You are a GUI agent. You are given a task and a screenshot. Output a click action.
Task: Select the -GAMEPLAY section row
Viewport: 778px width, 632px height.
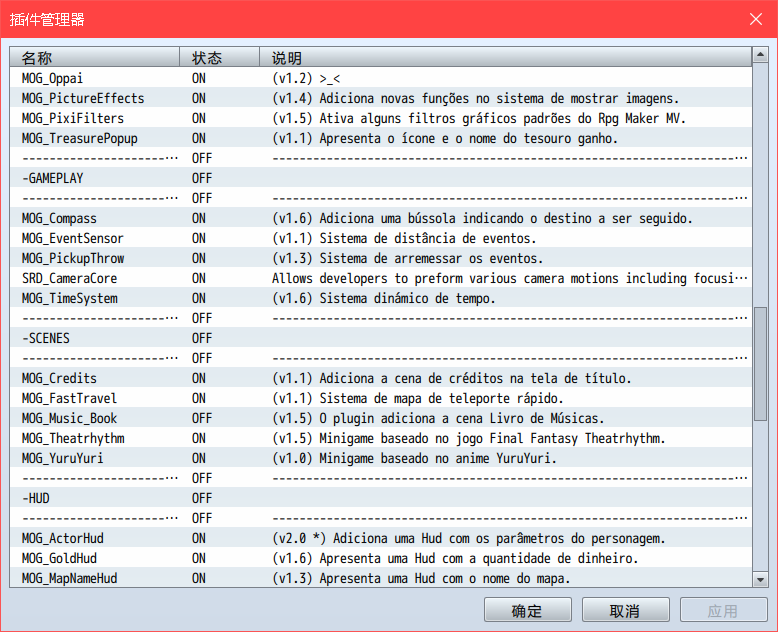pyautogui.click(x=381, y=178)
